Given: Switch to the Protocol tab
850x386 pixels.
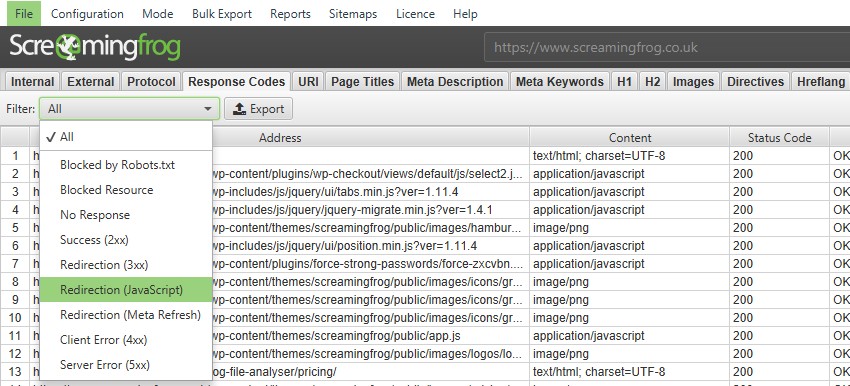Looking at the screenshot, I should [151, 82].
